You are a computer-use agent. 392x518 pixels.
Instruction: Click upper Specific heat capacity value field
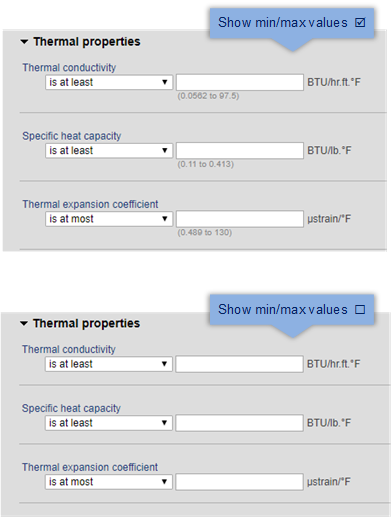tap(240, 151)
